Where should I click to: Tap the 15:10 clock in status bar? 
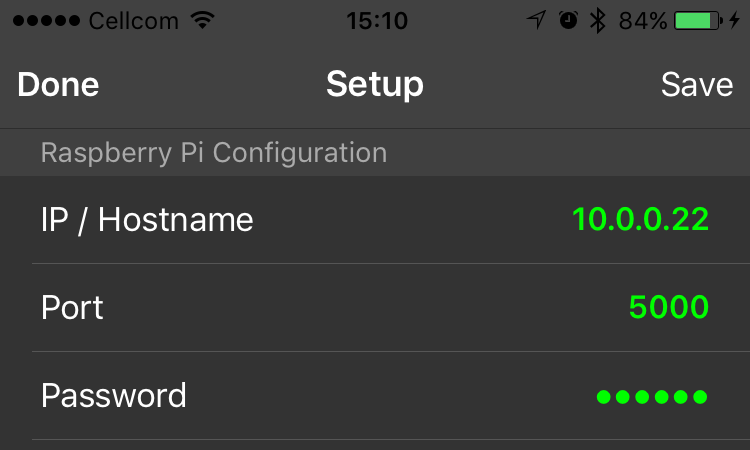375,20
